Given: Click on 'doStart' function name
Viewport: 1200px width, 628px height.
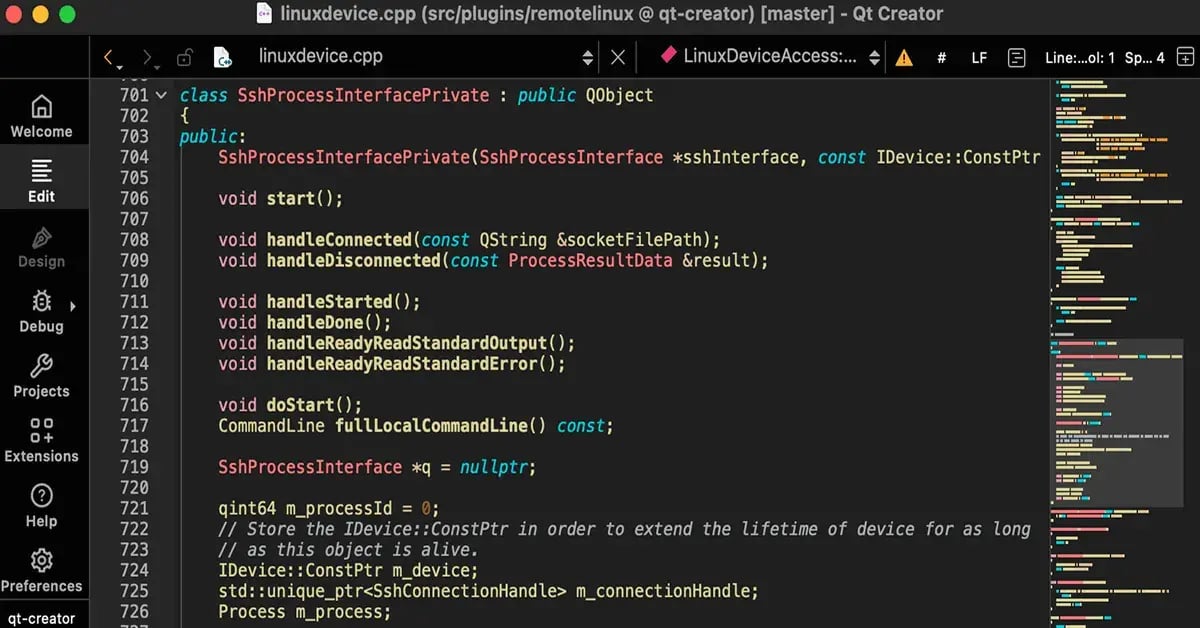Looking at the screenshot, I should coord(300,405).
